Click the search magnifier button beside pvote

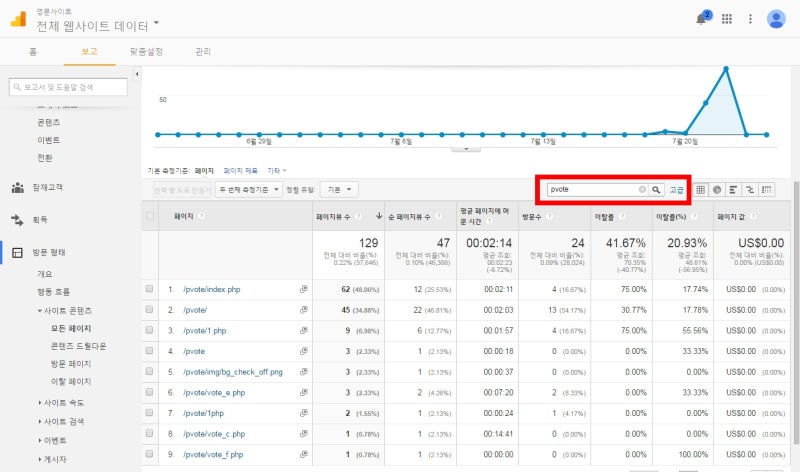point(656,189)
